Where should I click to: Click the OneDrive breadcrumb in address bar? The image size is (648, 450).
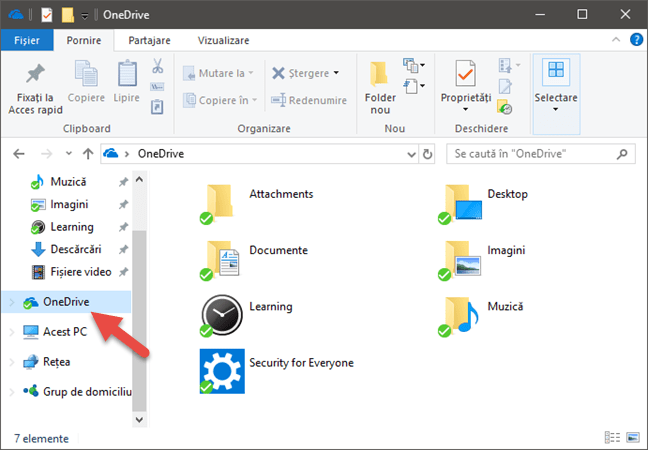(x=161, y=154)
